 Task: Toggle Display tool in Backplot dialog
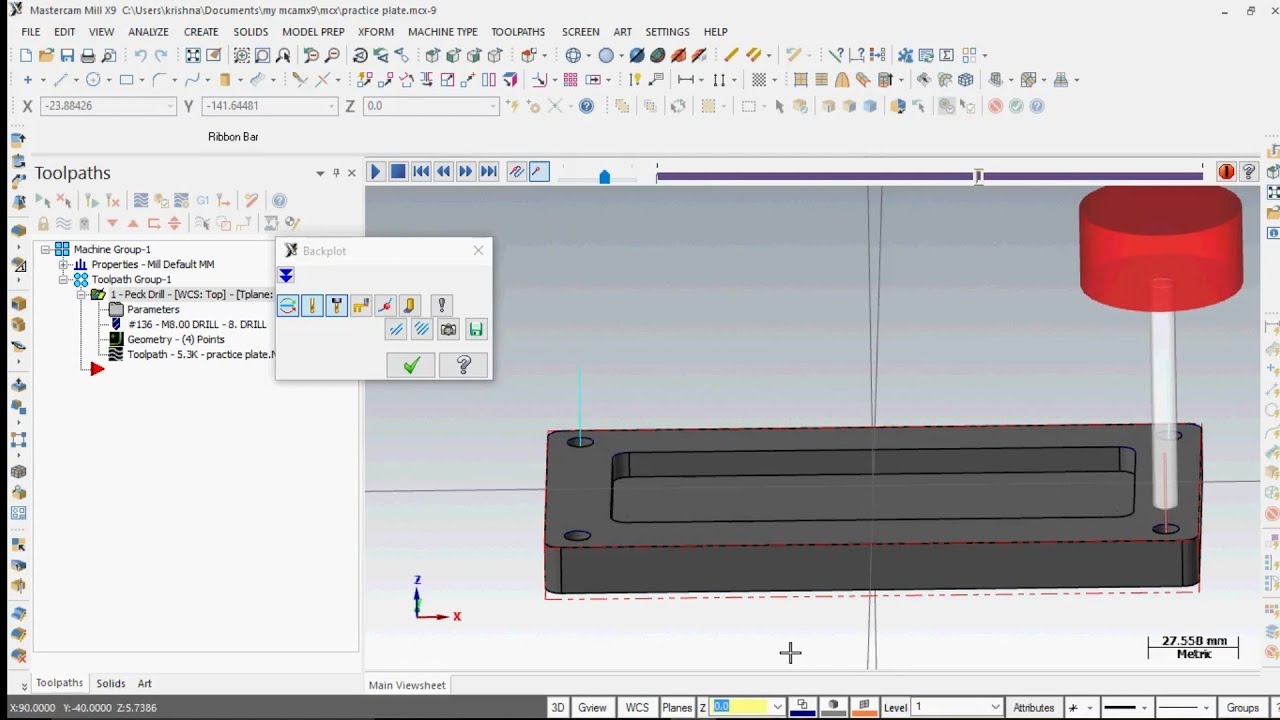[312, 306]
